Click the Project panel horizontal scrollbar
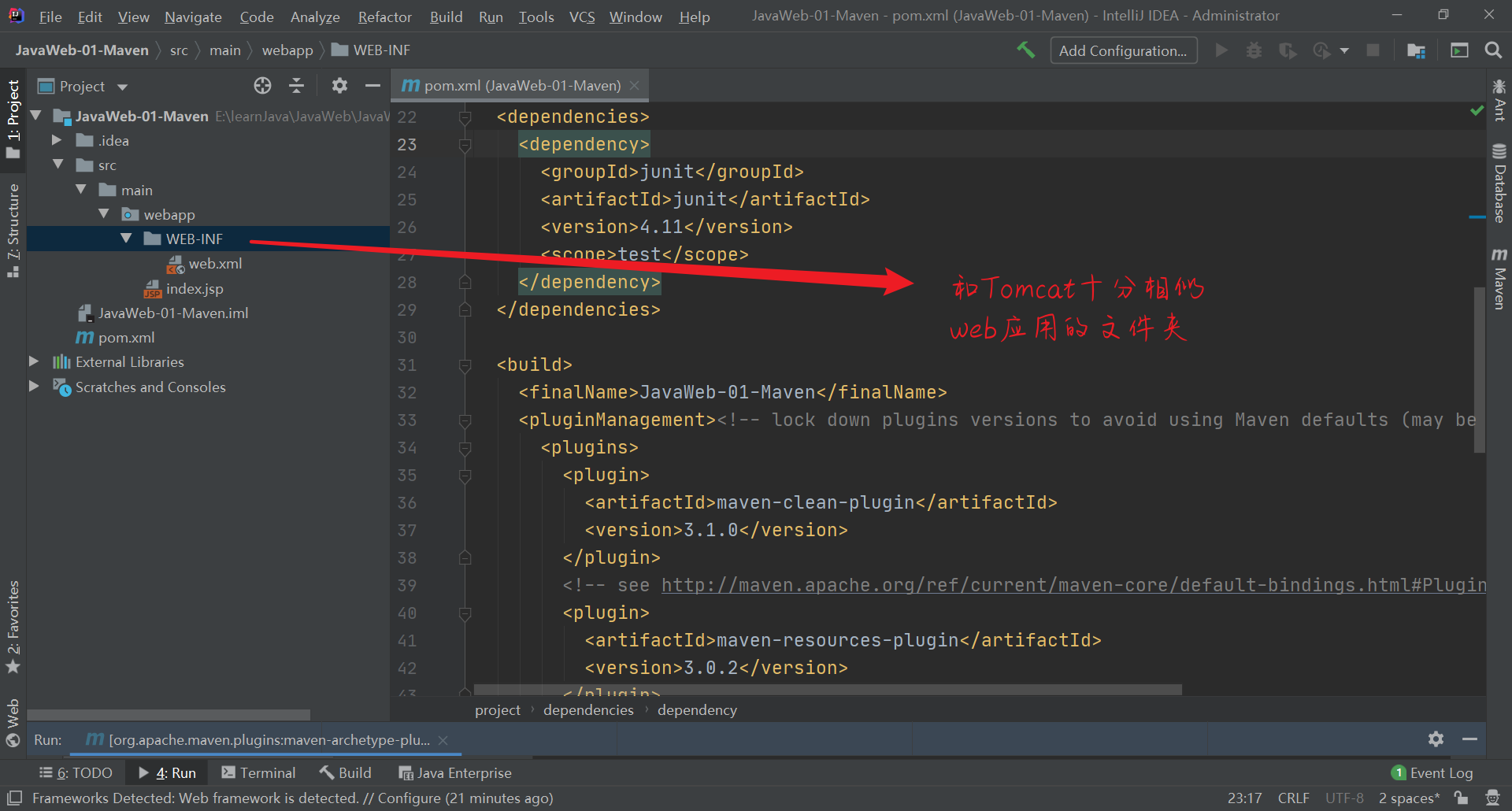 (x=168, y=715)
